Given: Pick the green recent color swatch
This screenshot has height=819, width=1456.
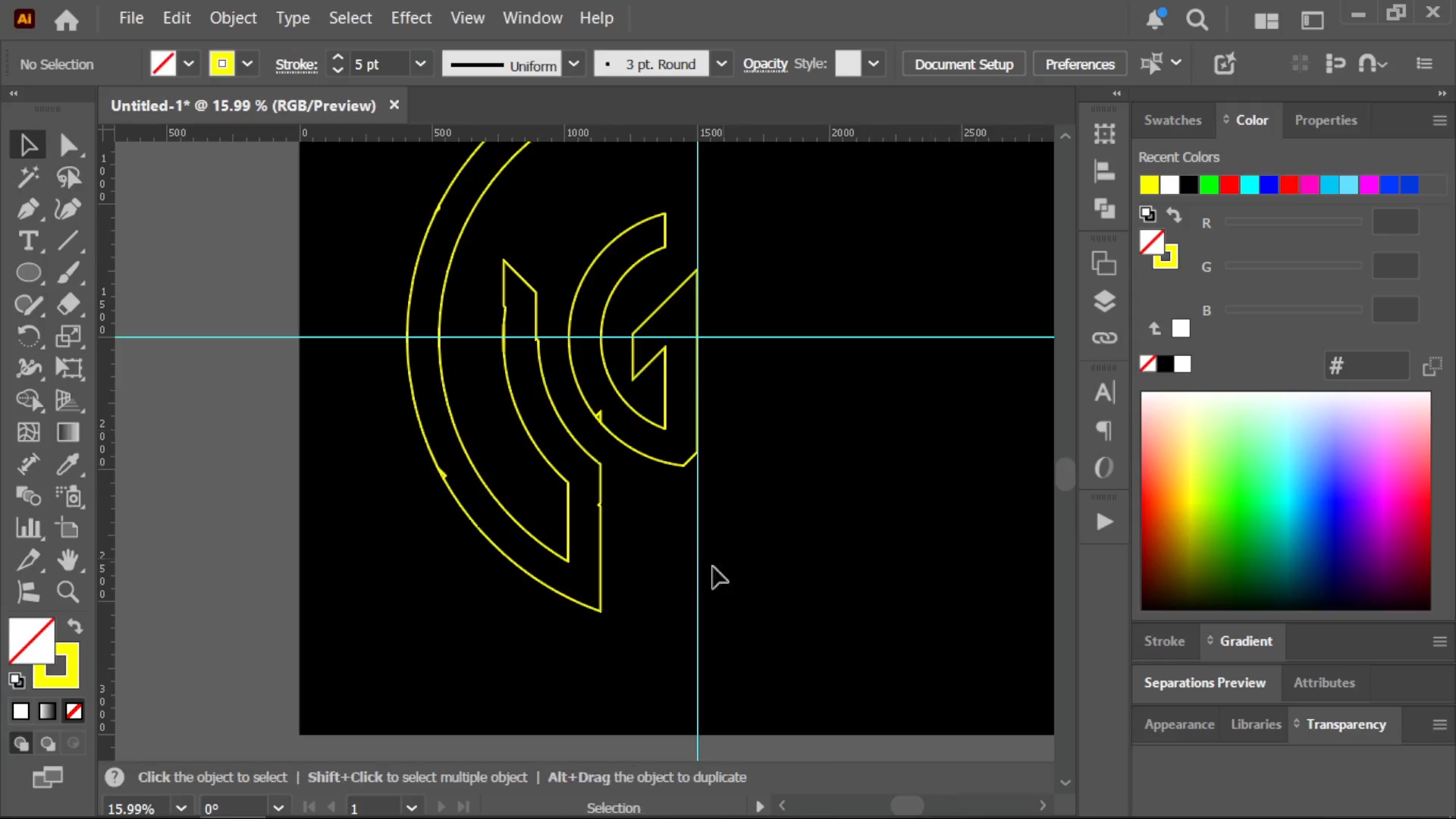Looking at the screenshot, I should [x=1209, y=184].
